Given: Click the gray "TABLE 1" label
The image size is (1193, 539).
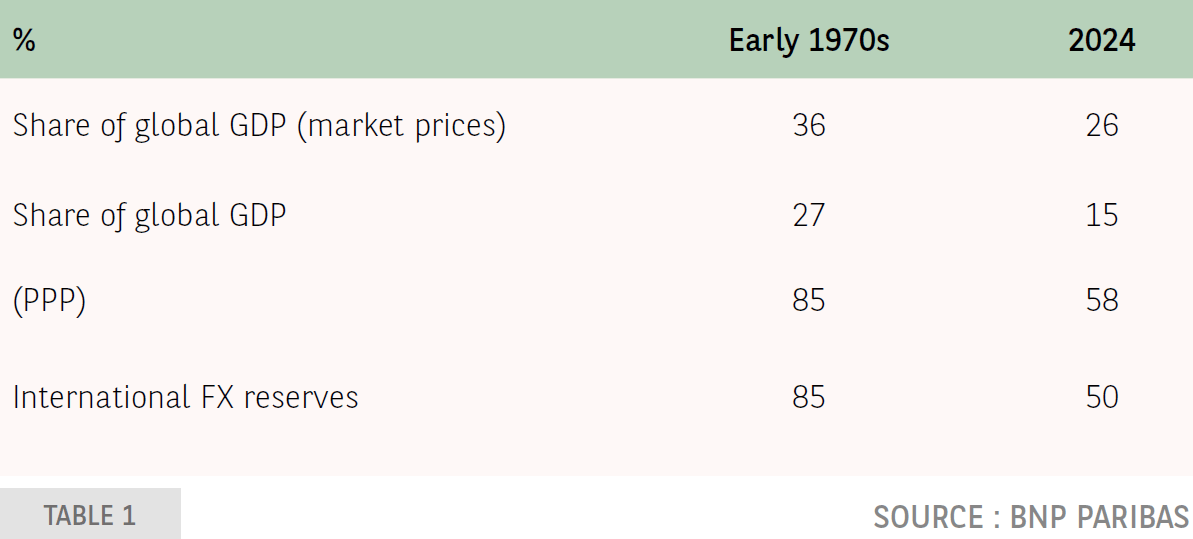Looking at the screenshot, I should pyautogui.click(x=90, y=515).
